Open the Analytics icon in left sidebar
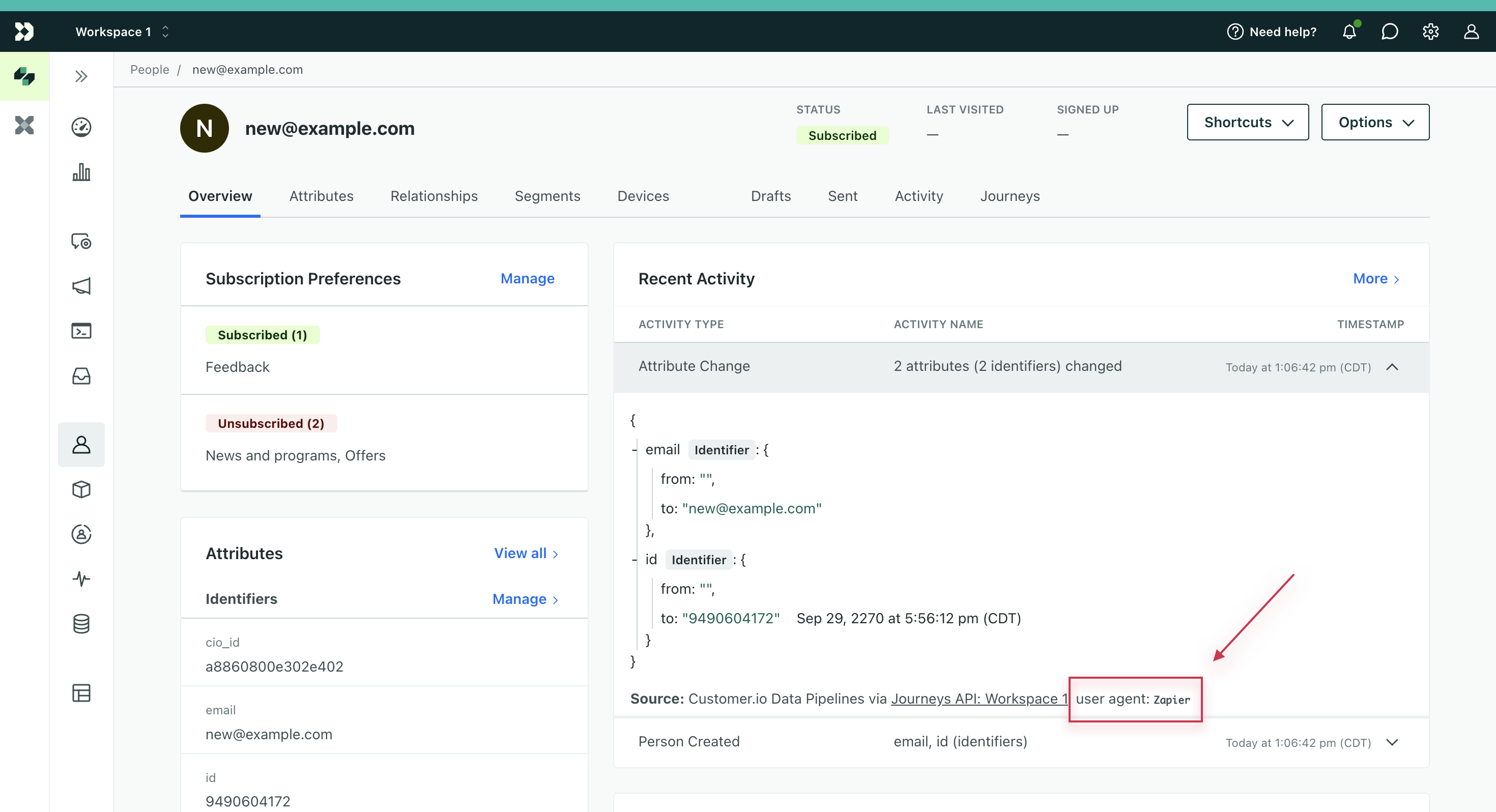The width and height of the screenshot is (1496, 812). 82,173
